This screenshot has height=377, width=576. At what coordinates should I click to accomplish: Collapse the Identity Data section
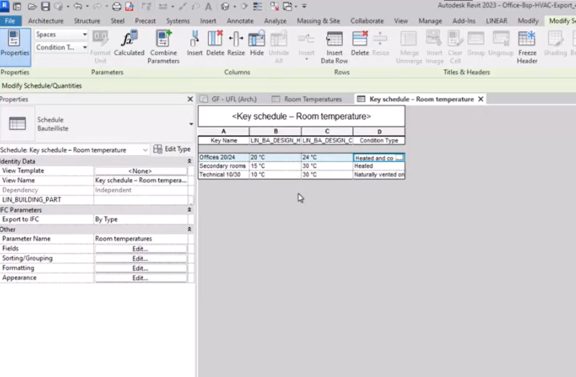190,161
